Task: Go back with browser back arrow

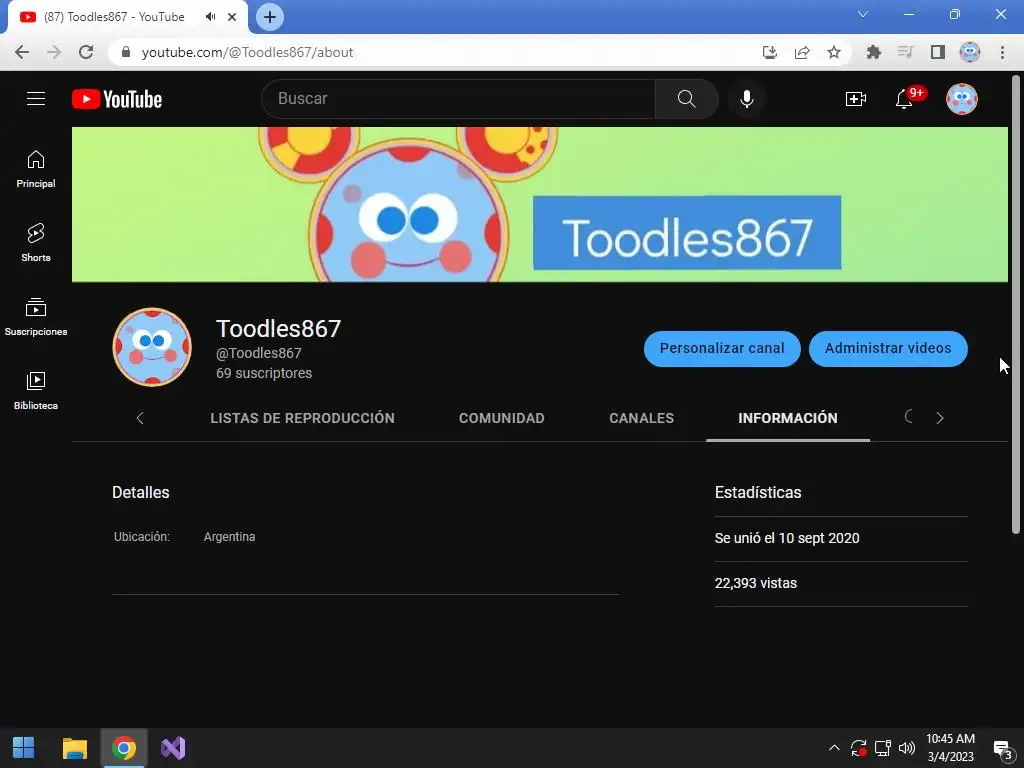Action: [22, 52]
